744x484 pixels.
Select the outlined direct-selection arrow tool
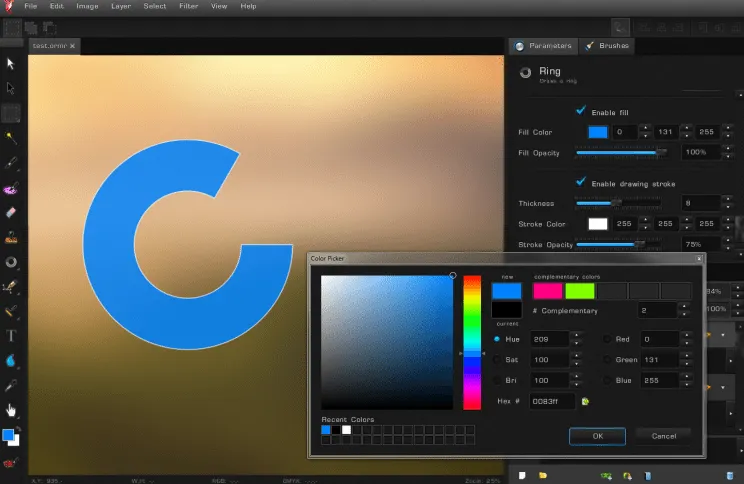coord(10,88)
